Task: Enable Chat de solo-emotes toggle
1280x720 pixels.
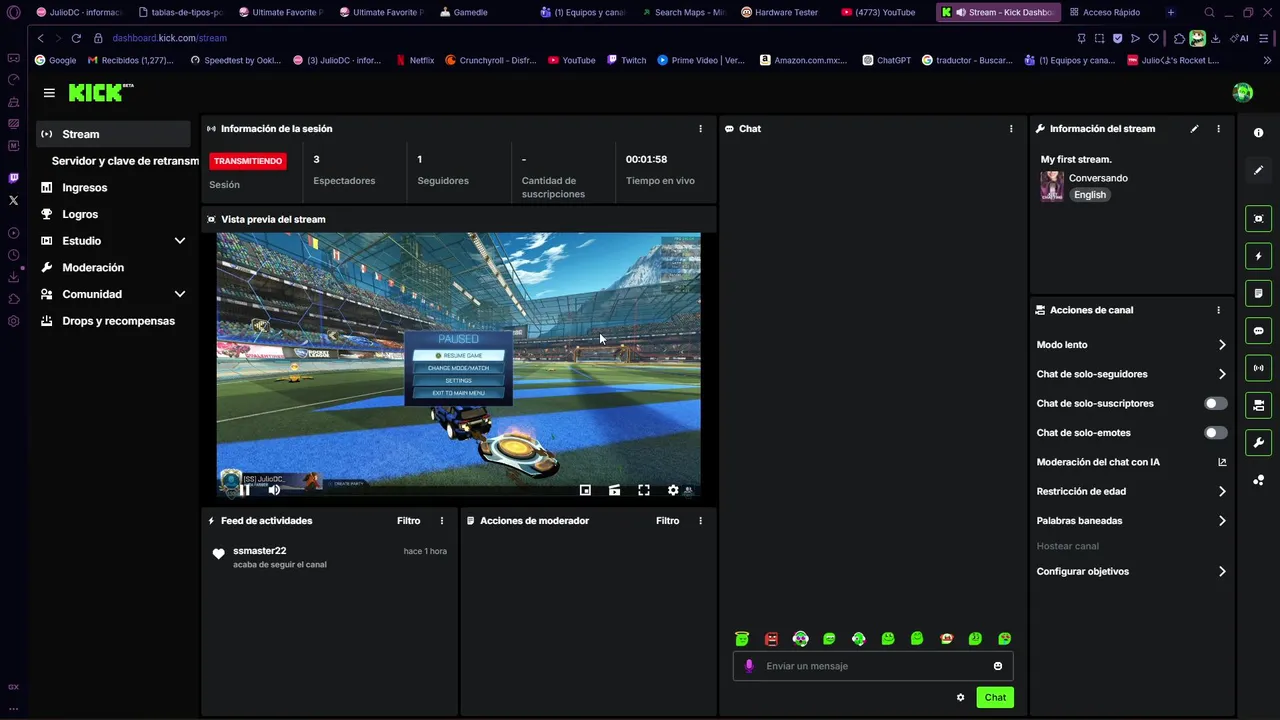Action: (1215, 433)
